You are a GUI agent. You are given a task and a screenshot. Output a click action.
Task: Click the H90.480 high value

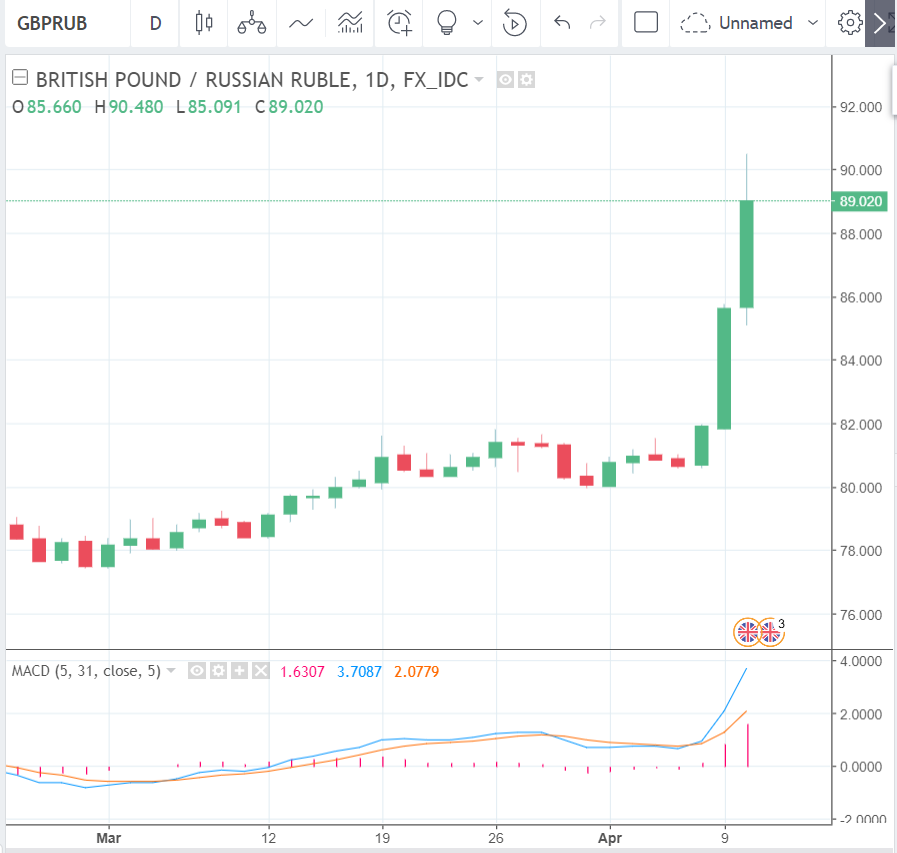[x=129, y=107]
